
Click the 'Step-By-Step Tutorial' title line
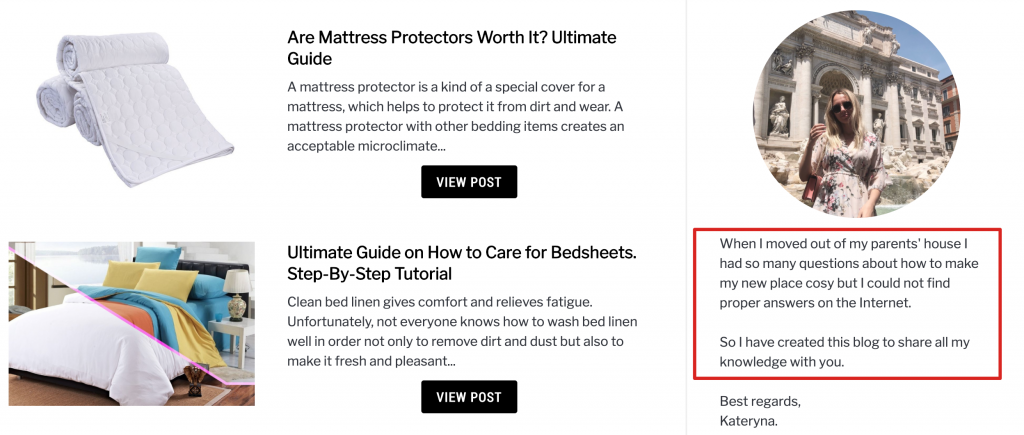click(369, 274)
